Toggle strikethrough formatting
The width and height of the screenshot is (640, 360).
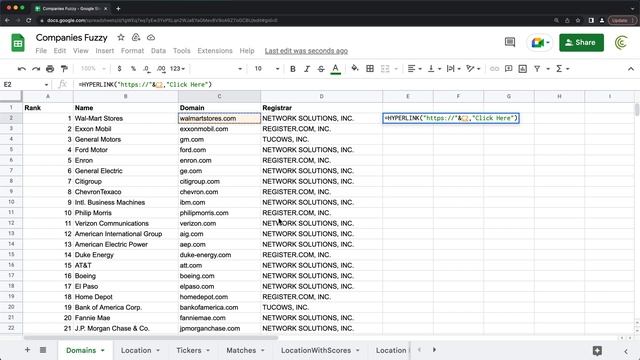(321, 69)
